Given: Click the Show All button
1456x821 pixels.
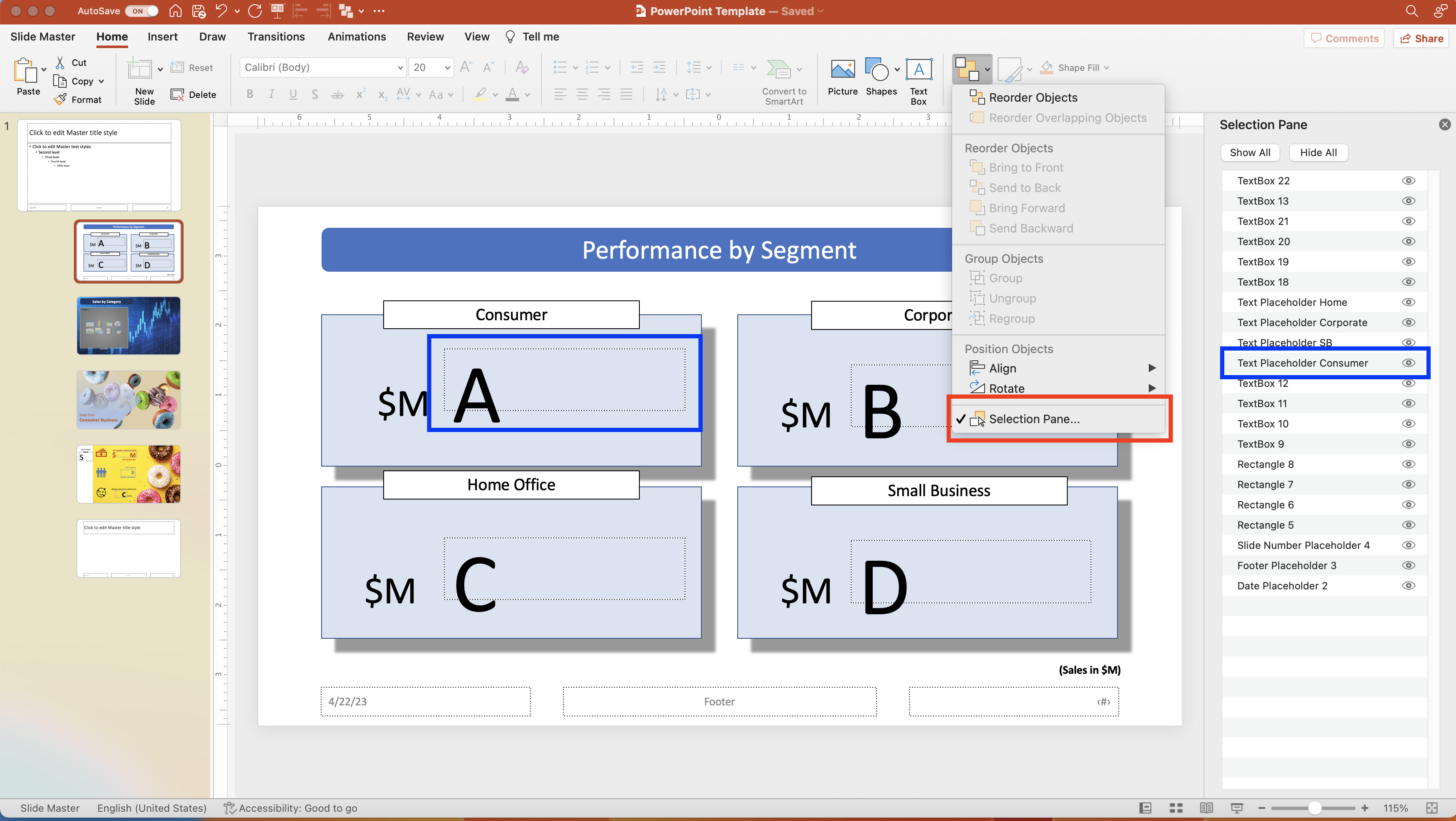Looking at the screenshot, I should 1250,152.
